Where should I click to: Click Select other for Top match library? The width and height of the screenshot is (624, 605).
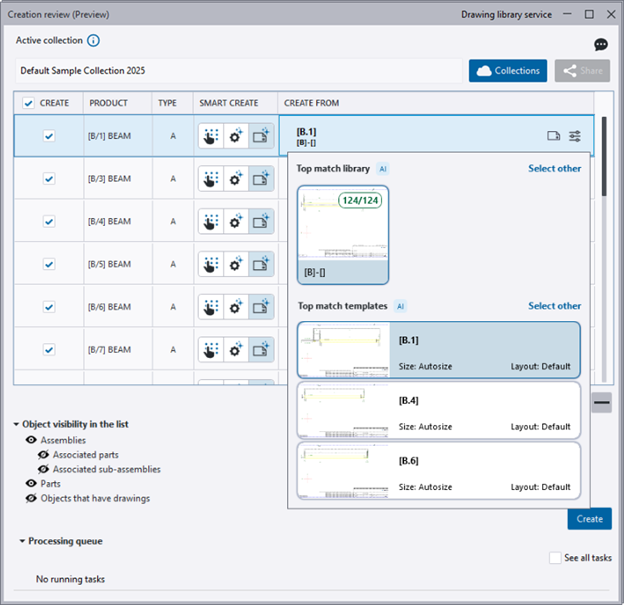(554, 169)
